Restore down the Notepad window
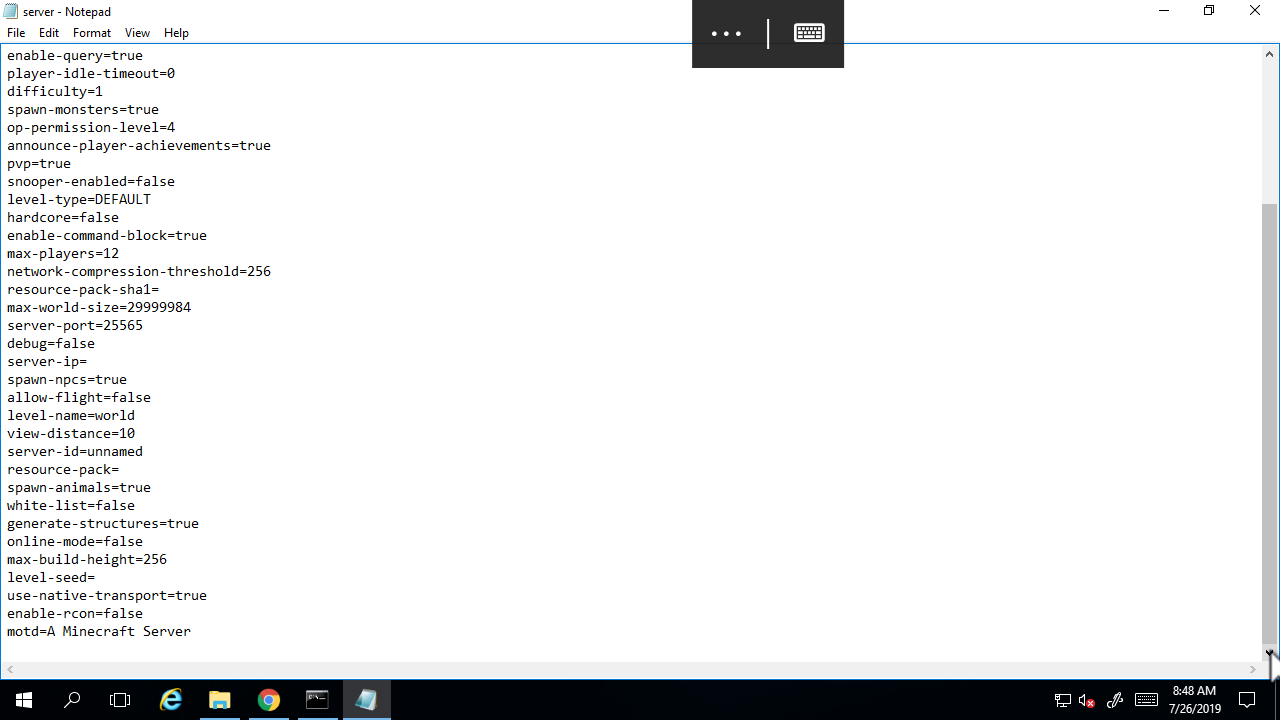 tap(1209, 11)
